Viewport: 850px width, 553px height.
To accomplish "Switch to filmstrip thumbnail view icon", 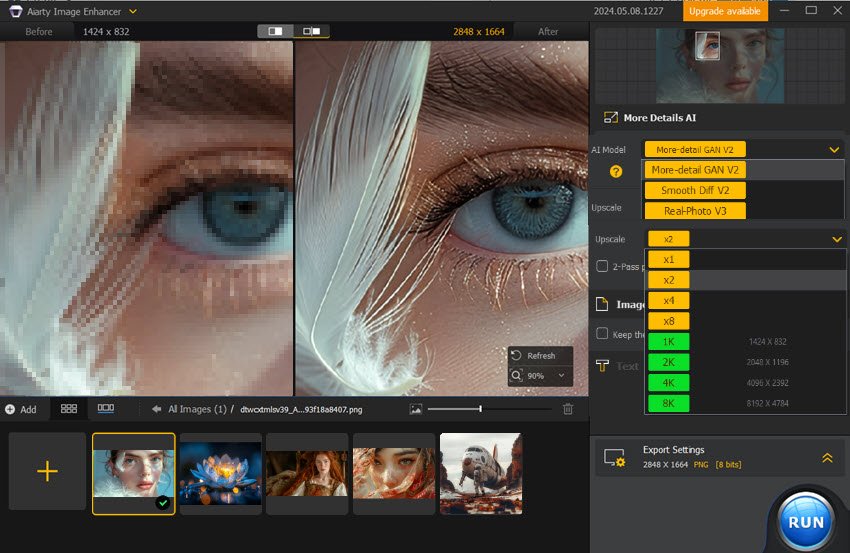I will pyautogui.click(x=105, y=409).
